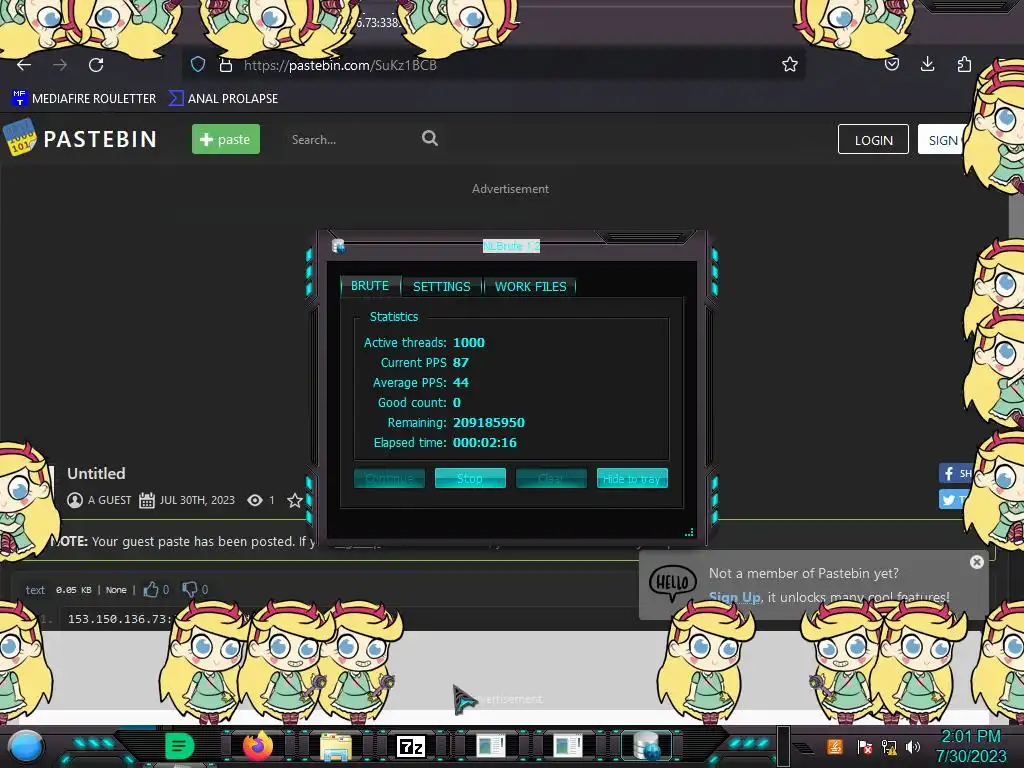Click the Pastebin address bar URL
Viewport: 1024px width, 768px height.
[340, 65]
